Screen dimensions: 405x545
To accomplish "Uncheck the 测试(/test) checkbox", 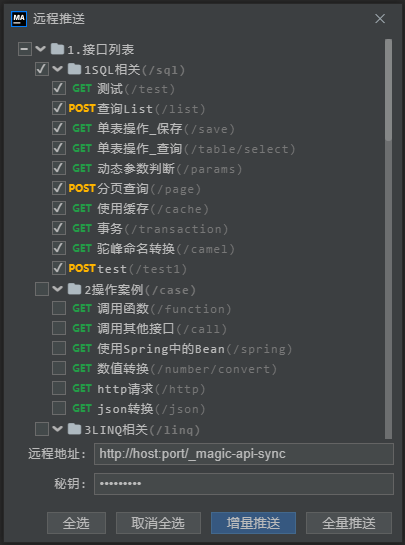I will tap(59, 88).
